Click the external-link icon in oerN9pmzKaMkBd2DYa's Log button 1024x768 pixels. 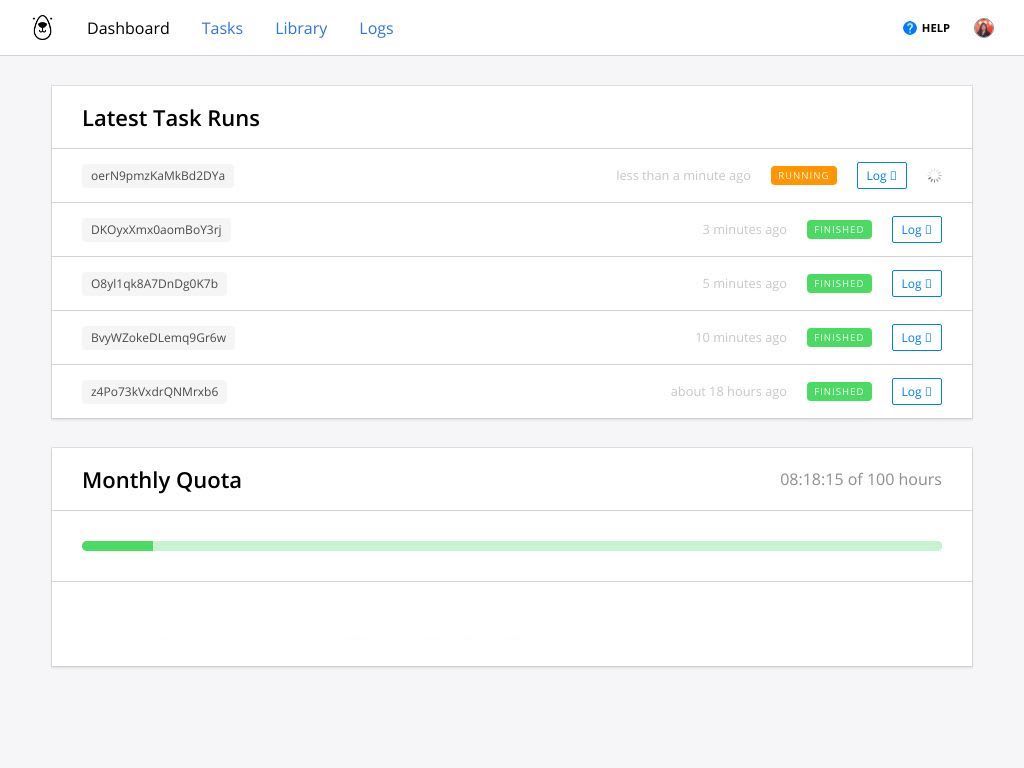893,175
